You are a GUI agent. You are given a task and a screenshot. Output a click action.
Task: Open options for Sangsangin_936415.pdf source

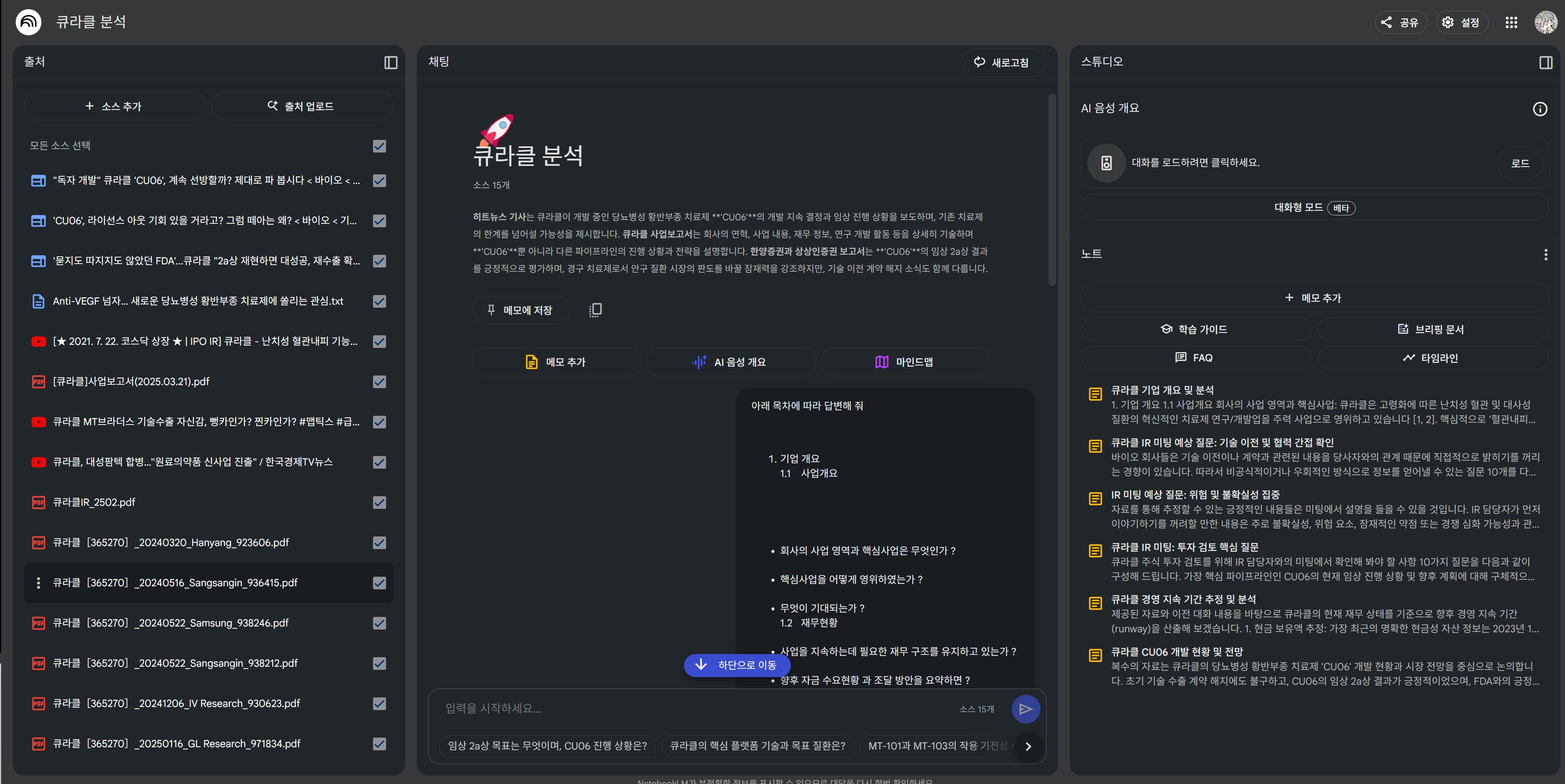tap(38, 583)
